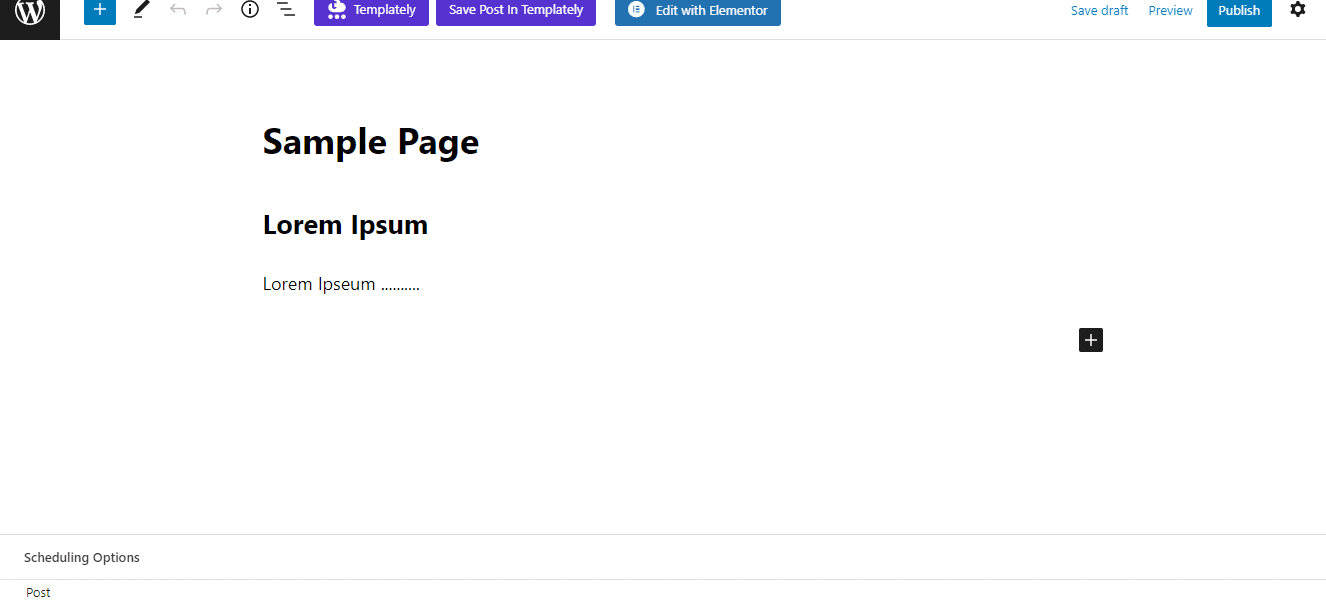This screenshot has width=1326, height=602.
Task: Open the Preview options
Action: (x=1170, y=10)
